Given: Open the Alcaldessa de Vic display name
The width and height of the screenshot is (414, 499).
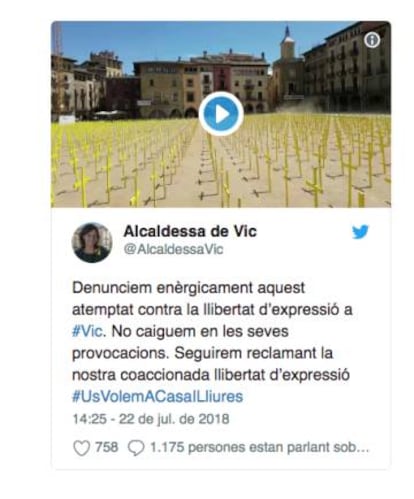Looking at the screenshot, I should coord(190,231).
